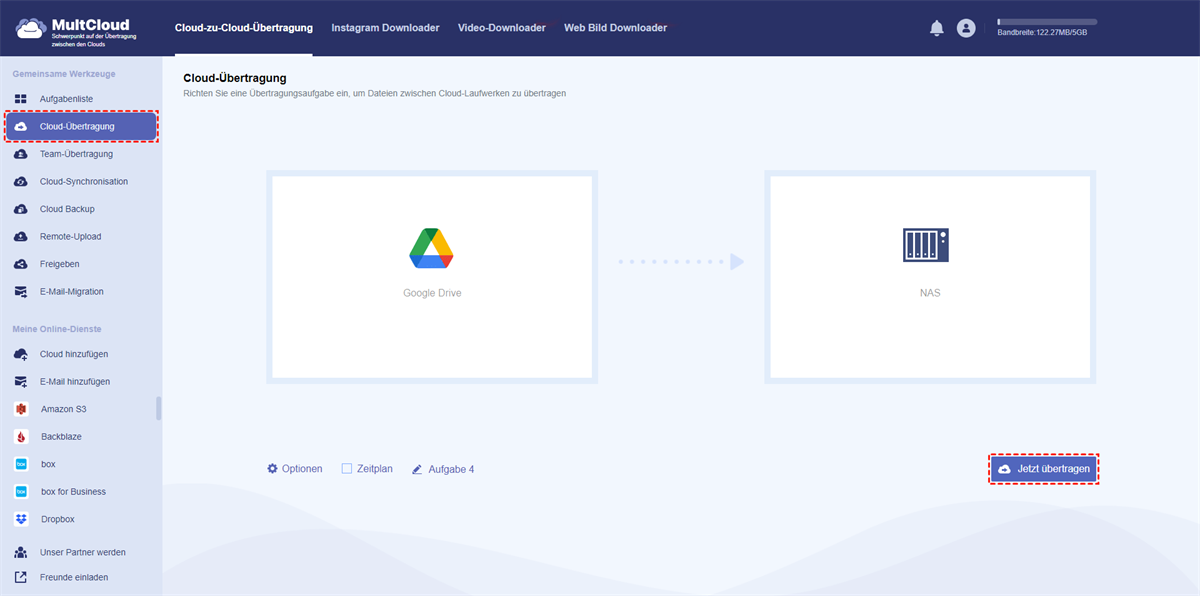
Task: Open the user account avatar icon
Action: 966,28
